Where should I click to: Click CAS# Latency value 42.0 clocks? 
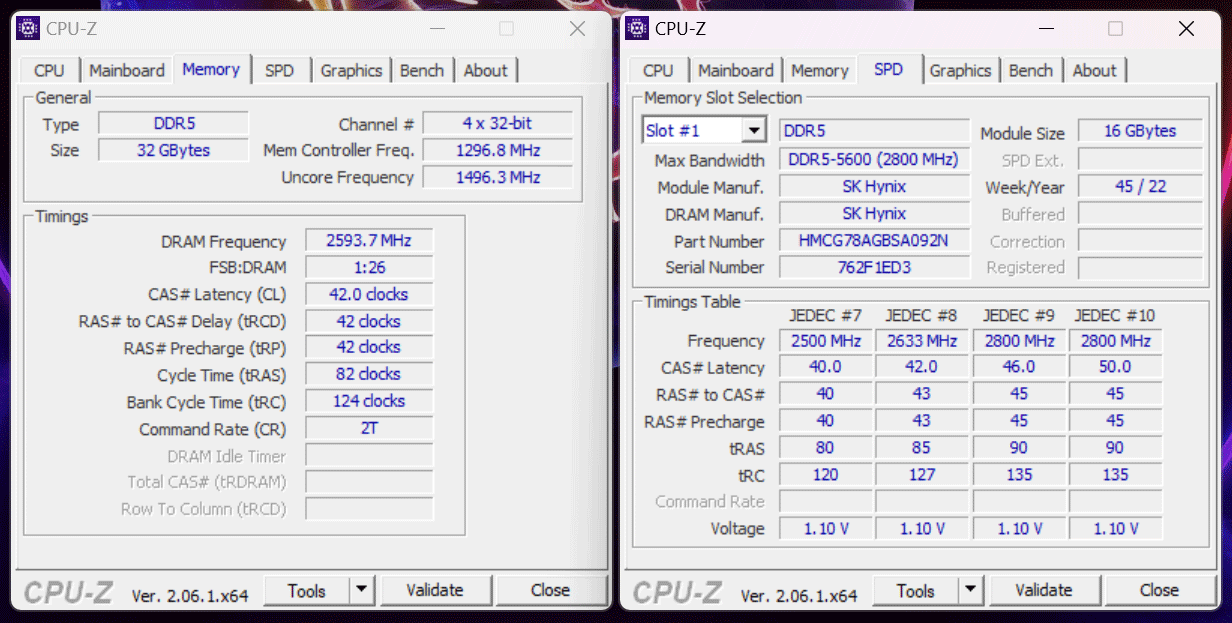(x=369, y=294)
